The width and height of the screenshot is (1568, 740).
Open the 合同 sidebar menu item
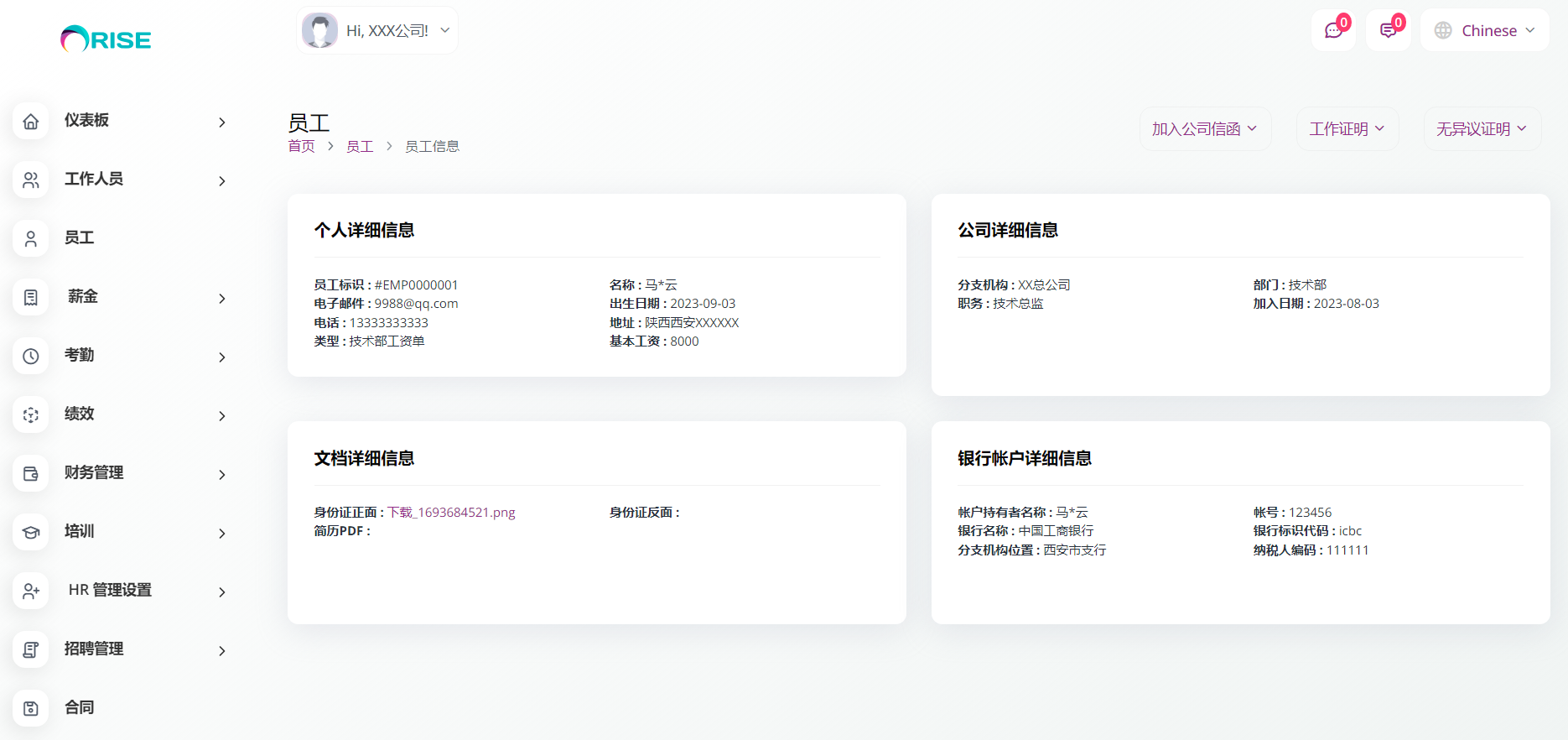(x=80, y=708)
